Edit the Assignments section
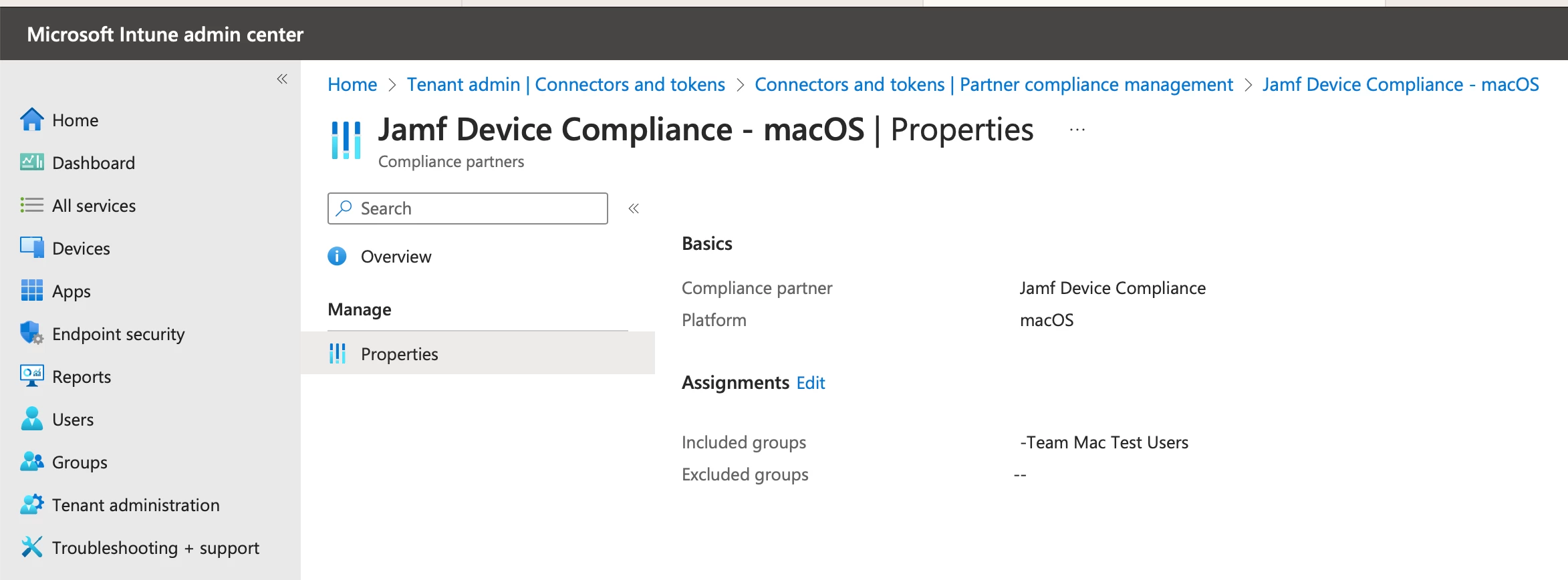Image resolution: width=1568 pixels, height=580 pixels. click(811, 383)
